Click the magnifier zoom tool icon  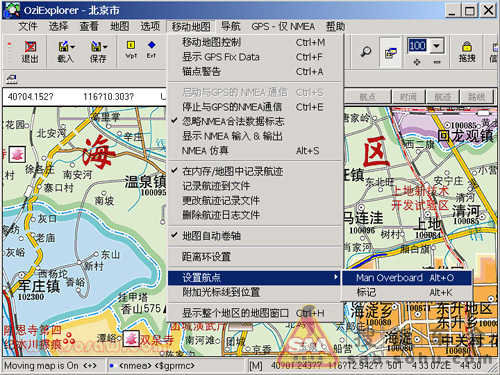(366, 52)
